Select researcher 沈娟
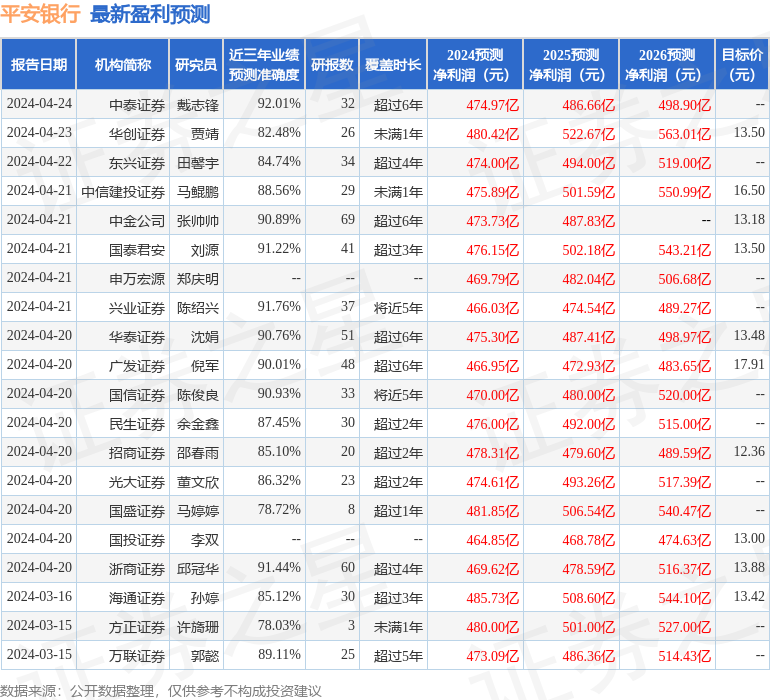770x700 pixels. pos(205,337)
